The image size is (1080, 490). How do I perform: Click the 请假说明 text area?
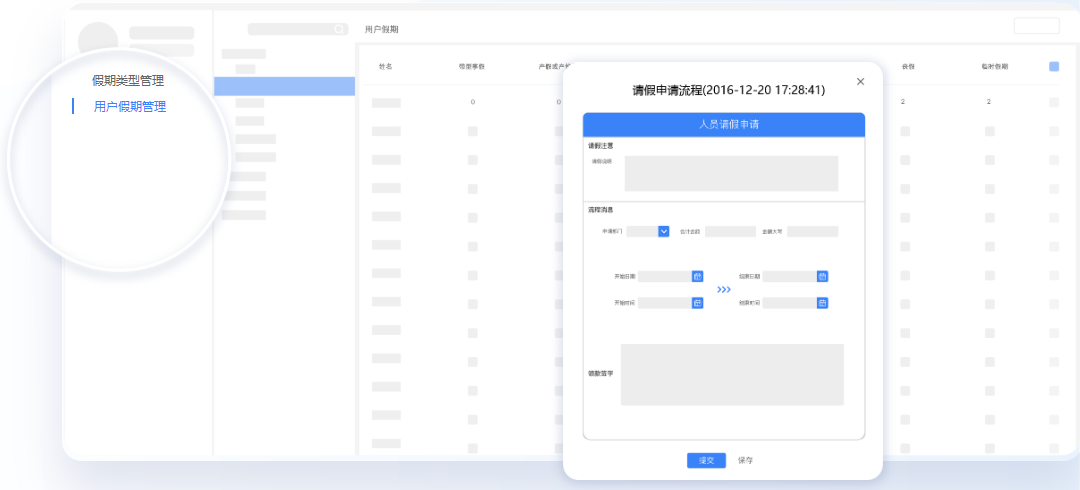pyautogui.click(x=731, y=173)
